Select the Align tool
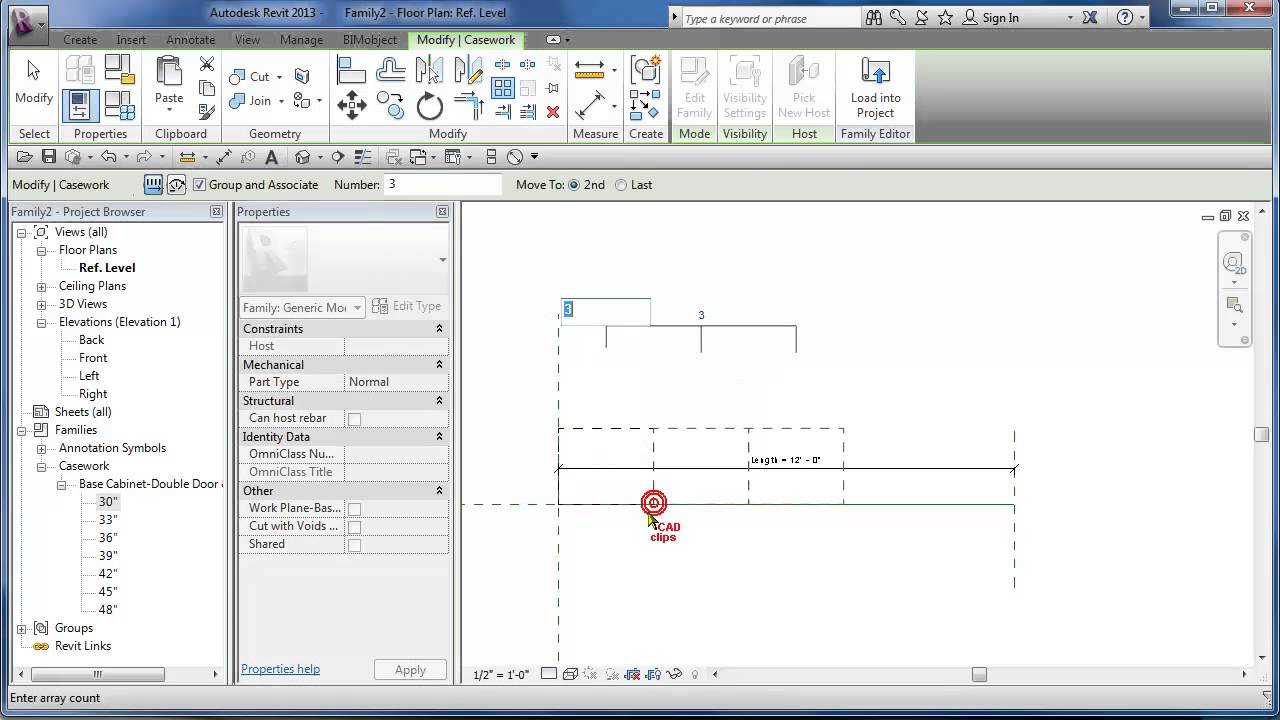The width and height of the screenshot is (1280, 720). pyautogui.click(x=351, y=70)
